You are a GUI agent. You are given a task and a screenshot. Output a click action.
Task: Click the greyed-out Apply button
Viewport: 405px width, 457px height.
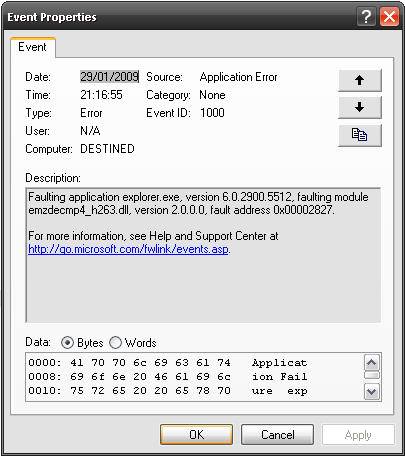click(358, 435)
